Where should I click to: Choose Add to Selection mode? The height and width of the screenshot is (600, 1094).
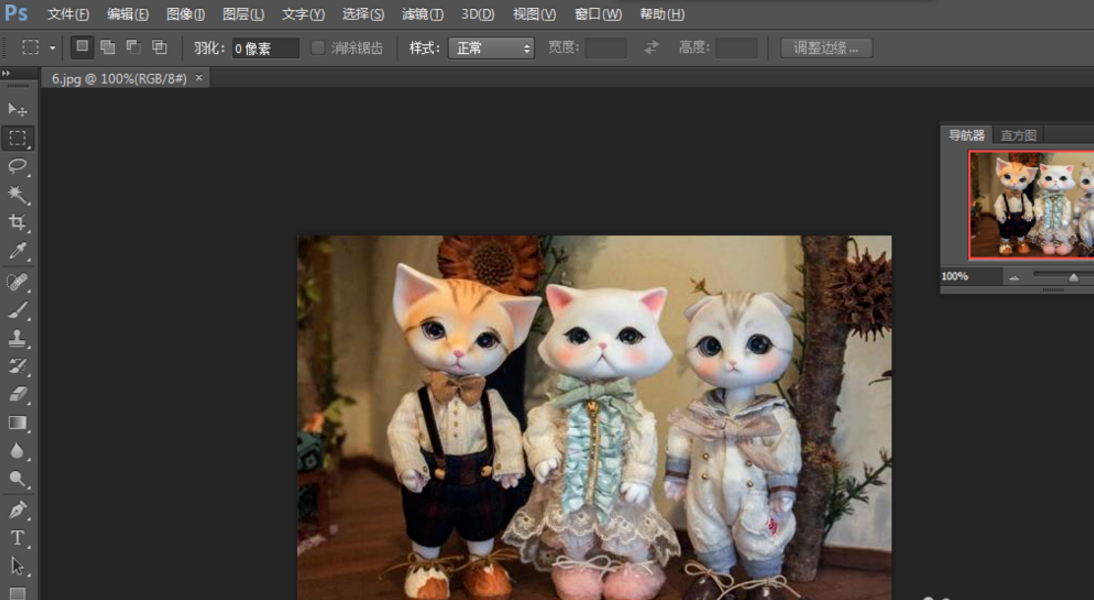coord(107,47)
